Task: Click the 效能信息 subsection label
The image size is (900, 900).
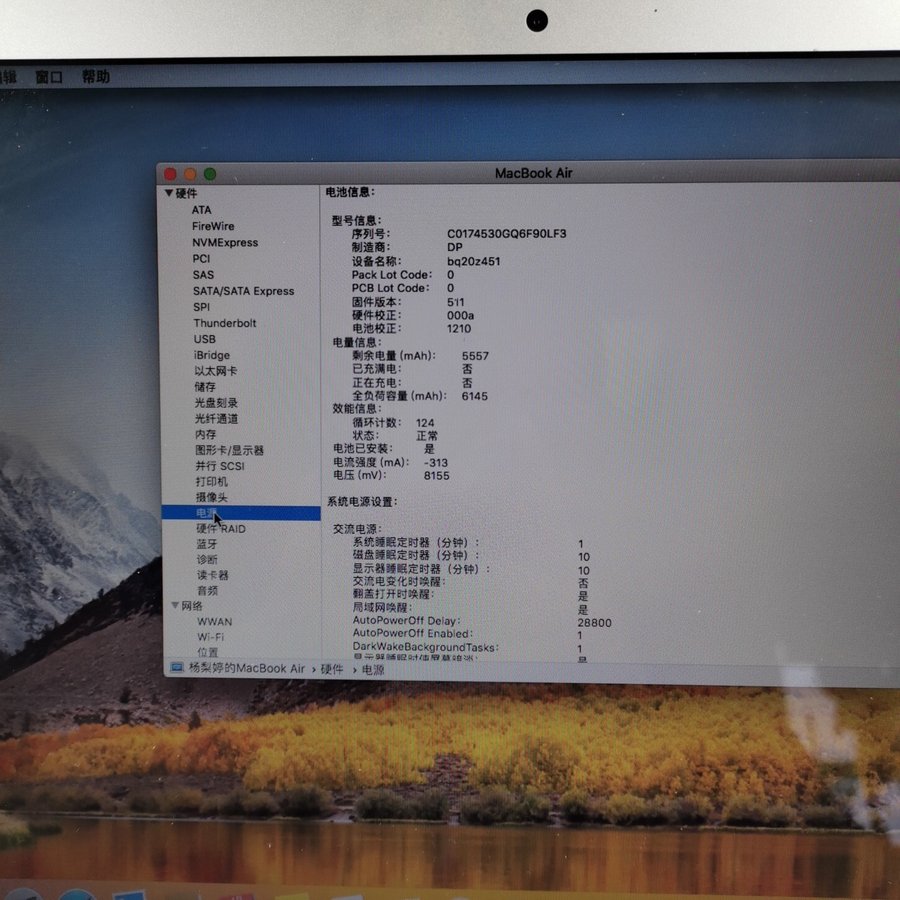Action: click(x=357, y=409)
